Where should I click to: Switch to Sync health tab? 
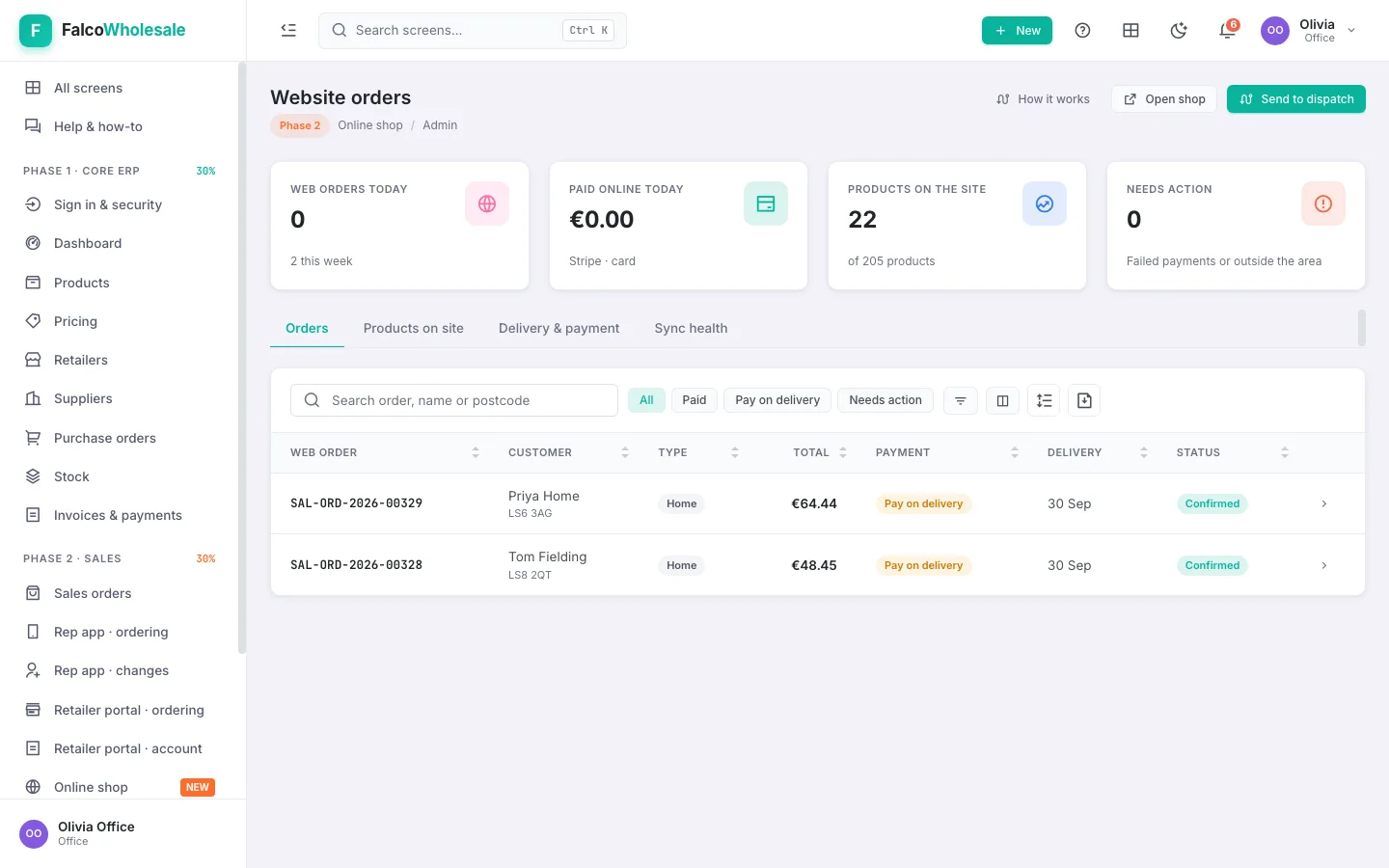pyautogui.click(x=691, y=329)
